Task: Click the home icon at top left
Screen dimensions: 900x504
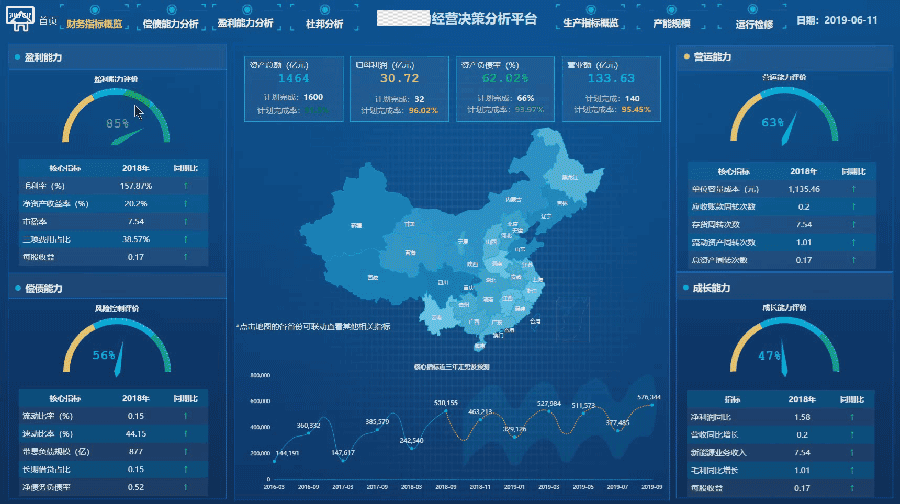Action: click(20, 19)
